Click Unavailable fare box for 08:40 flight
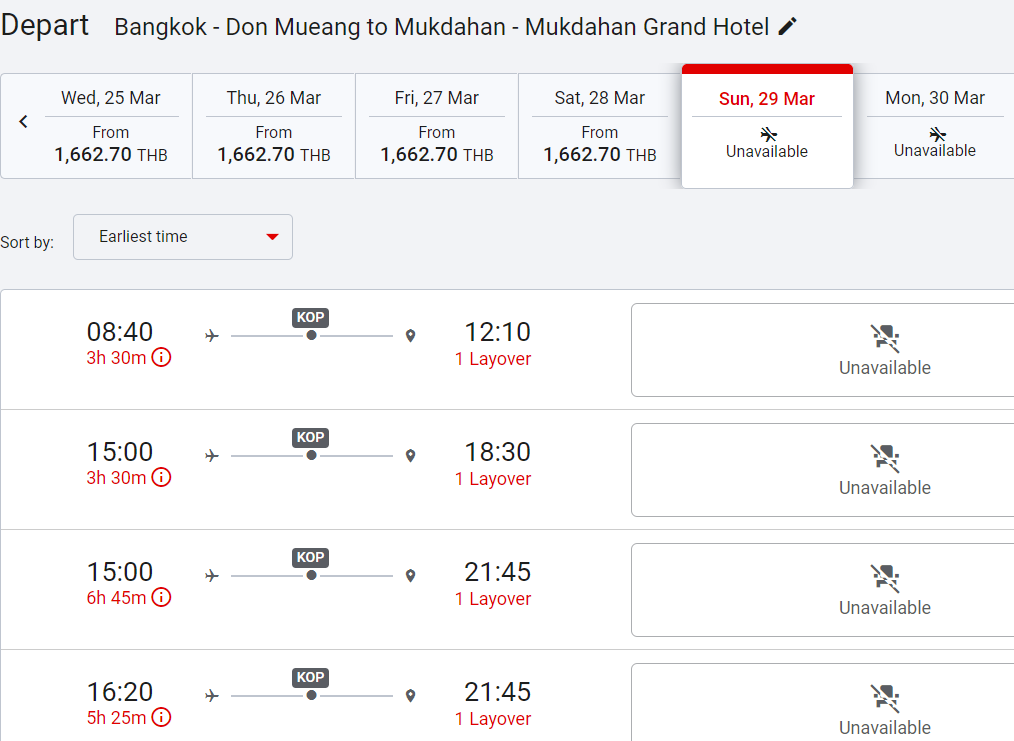Image resolution: width=1014 pixels, height=741 pixels. (823, 350)
